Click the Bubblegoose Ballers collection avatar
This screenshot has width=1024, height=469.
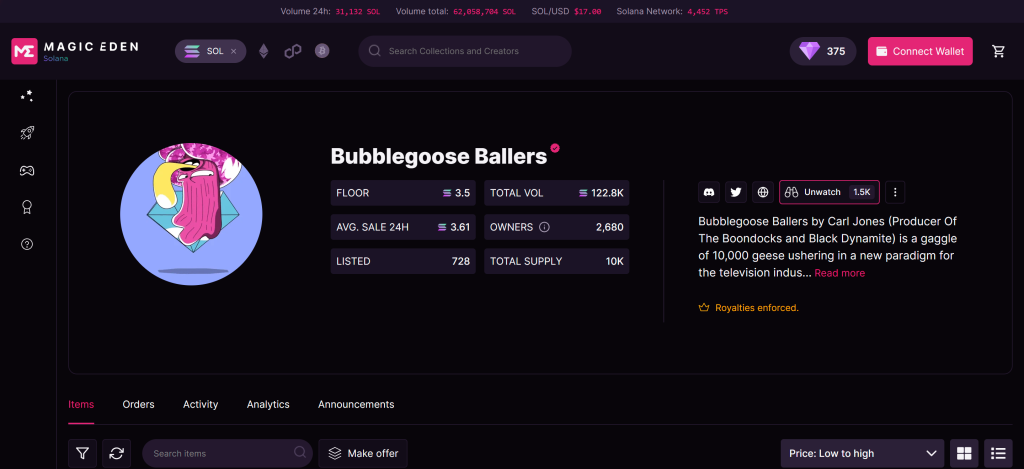click(191, 214)
